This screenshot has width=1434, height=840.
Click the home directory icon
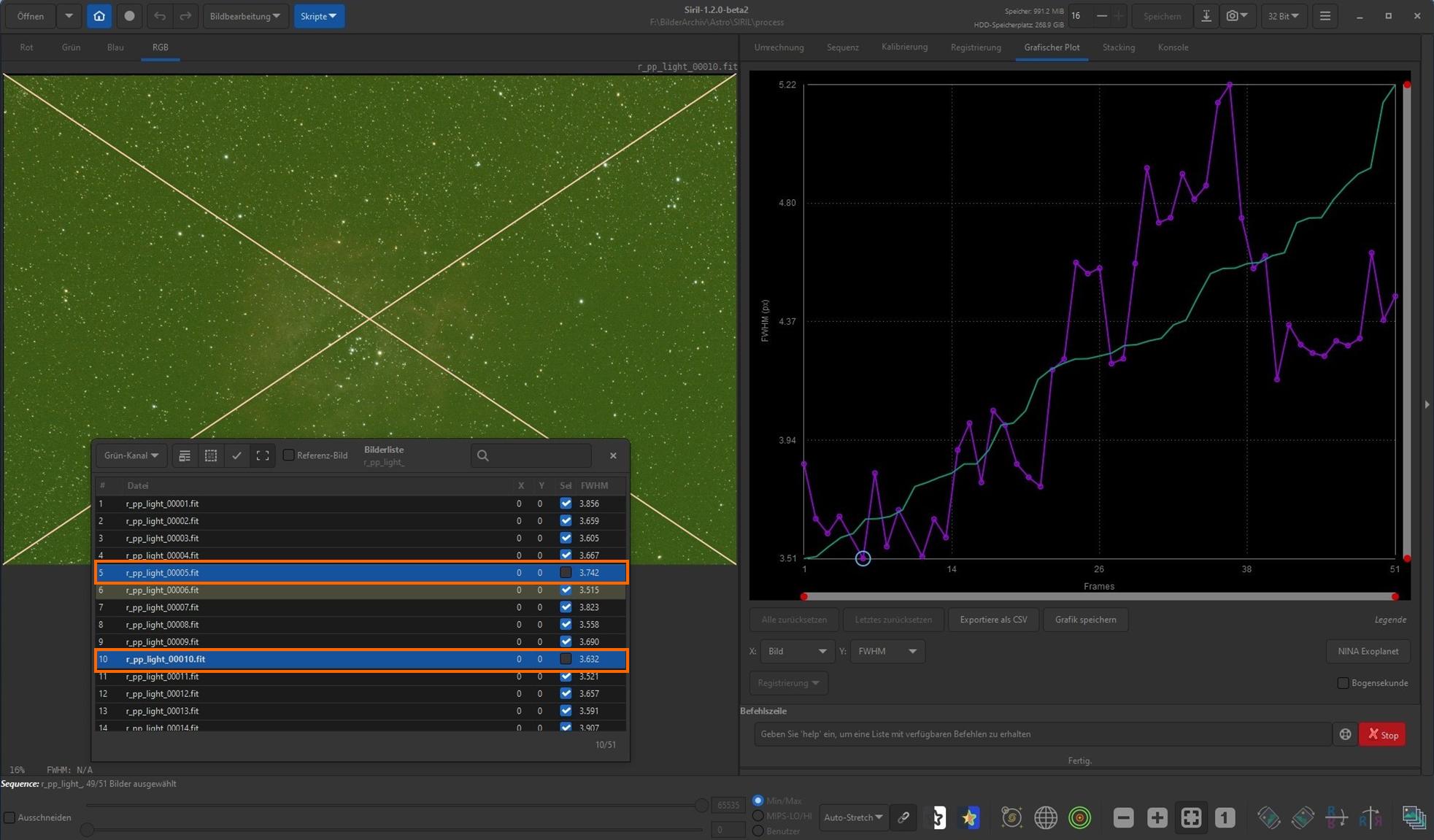[x=99, y=16]
